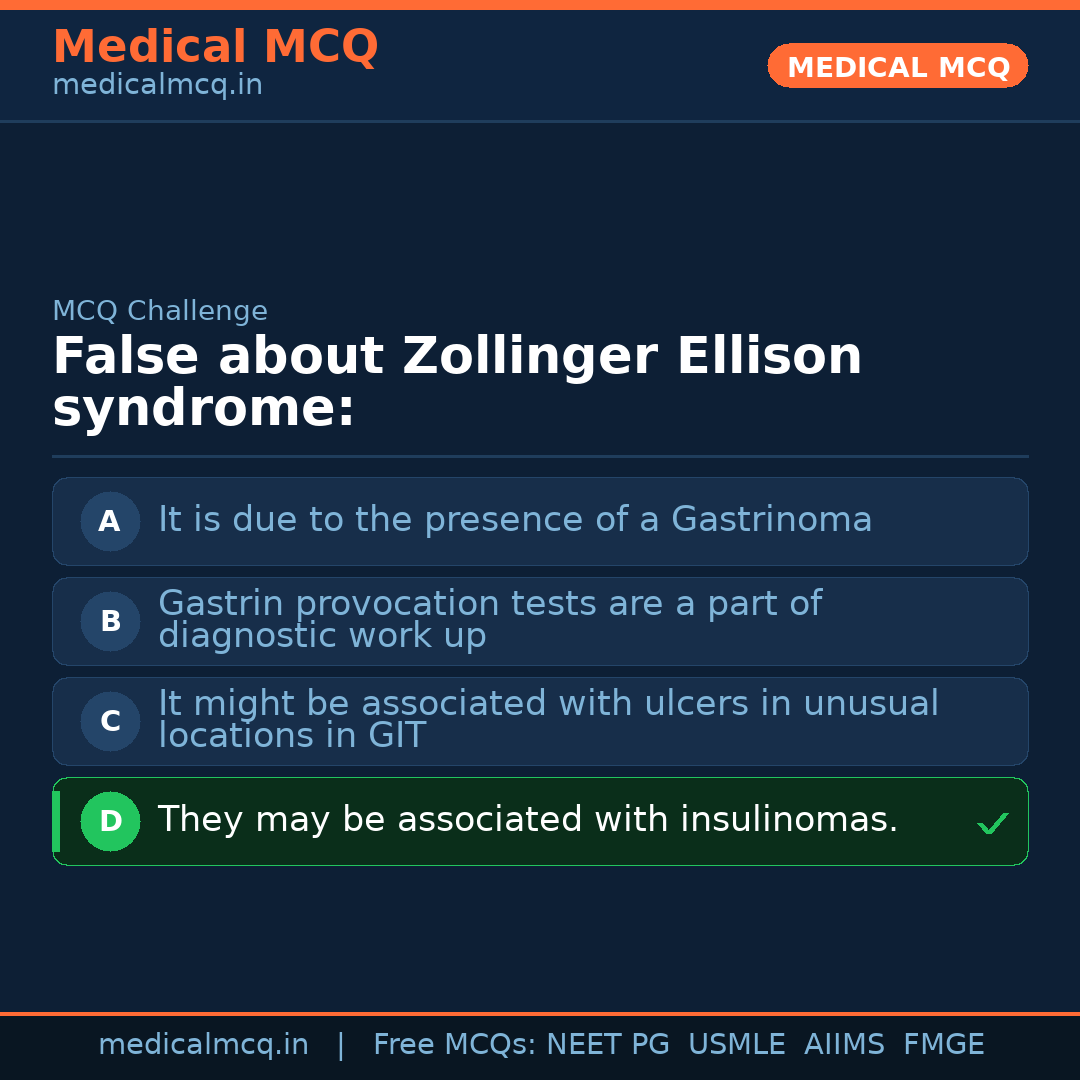The image size is (1080, 1080).
Task: Click the letter A option circle
Action: pos(110,521)
